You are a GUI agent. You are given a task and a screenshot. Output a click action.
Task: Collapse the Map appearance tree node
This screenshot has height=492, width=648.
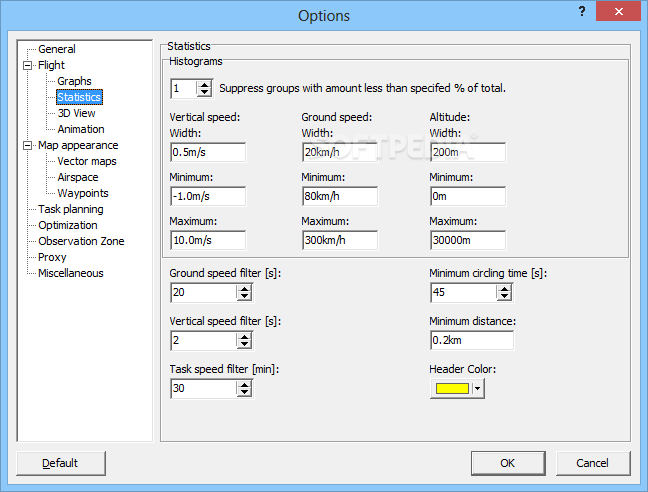coord(28,145)
